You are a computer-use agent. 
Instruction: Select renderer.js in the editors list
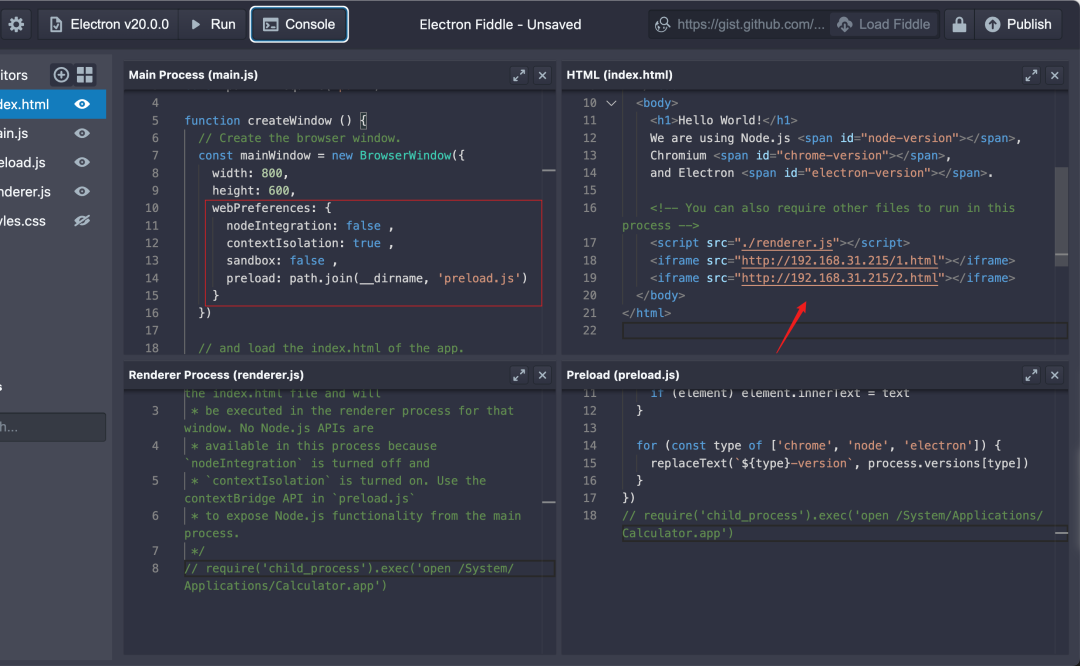click(52, 191)
